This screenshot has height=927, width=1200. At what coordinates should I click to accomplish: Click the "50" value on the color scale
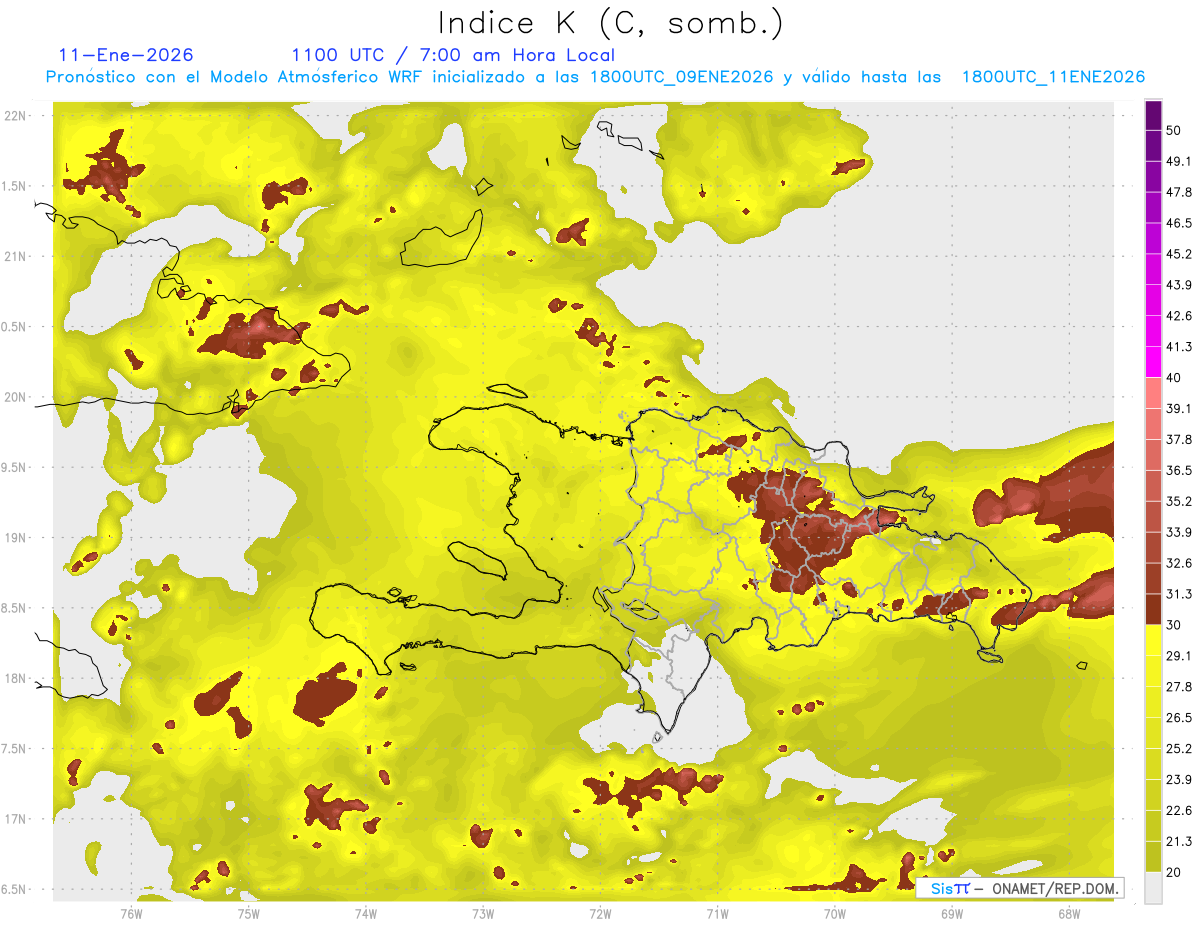[1174, 130]
